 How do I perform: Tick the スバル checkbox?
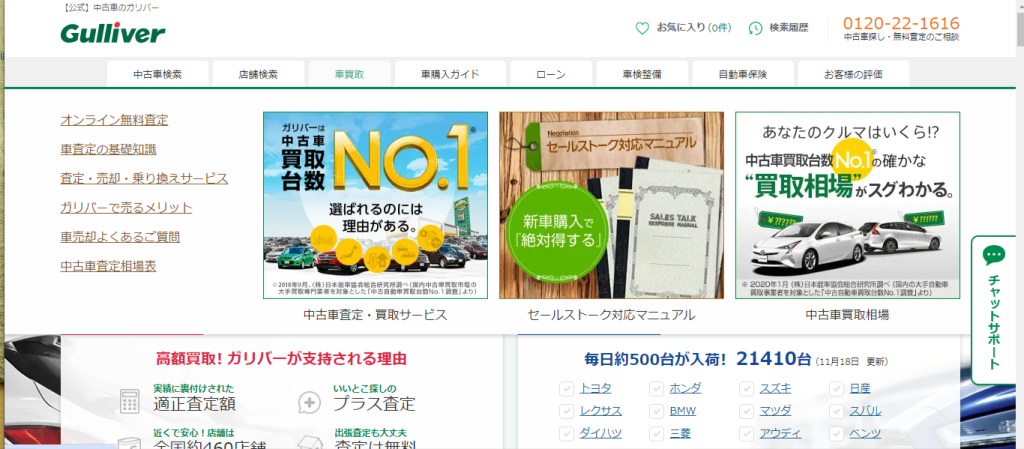pyautogui.click(x=837, y=412)
